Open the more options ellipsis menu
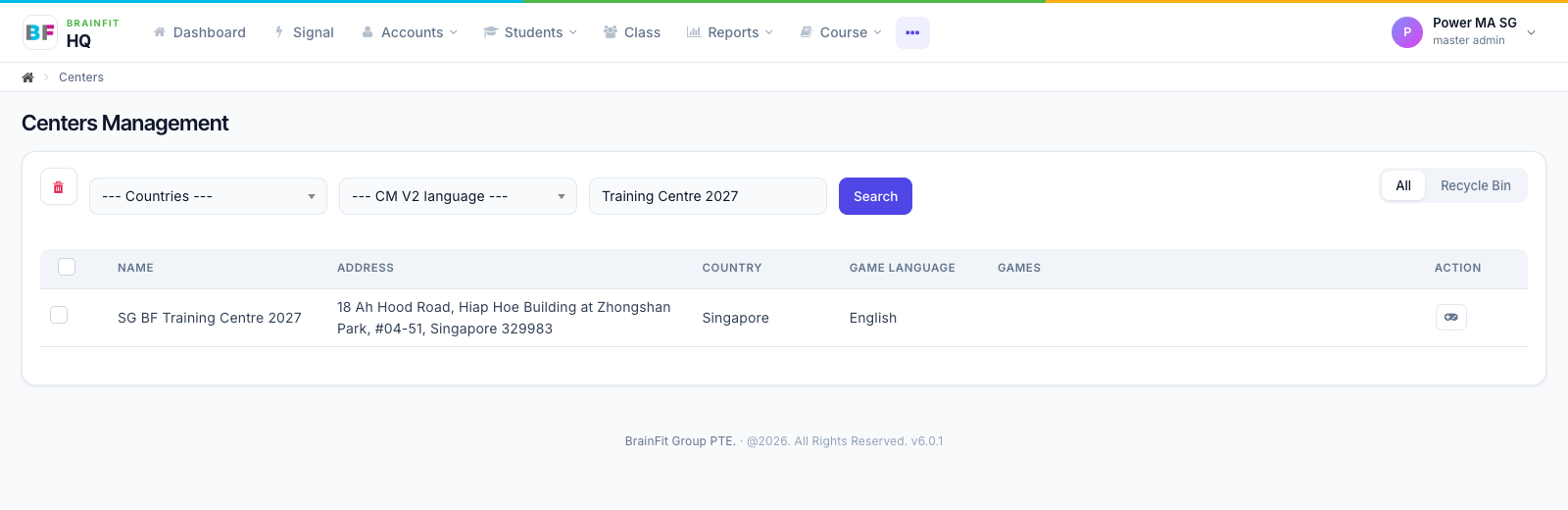This screenshot has width=1568, height=510. tap(912, 32)
